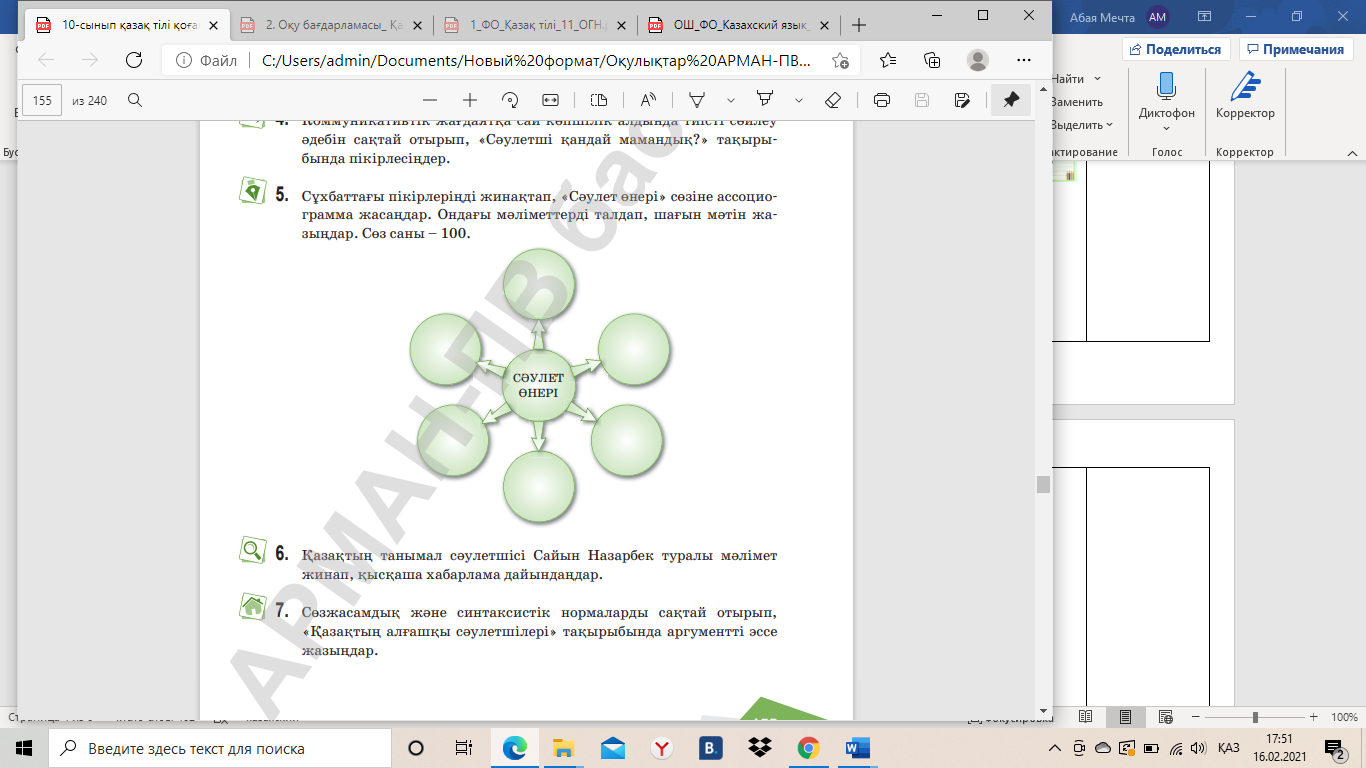Image resolution: width=1366 pixels, height=768 pixels.
Task: Open Mail app from the taskbar
Action: pos(612,748)
